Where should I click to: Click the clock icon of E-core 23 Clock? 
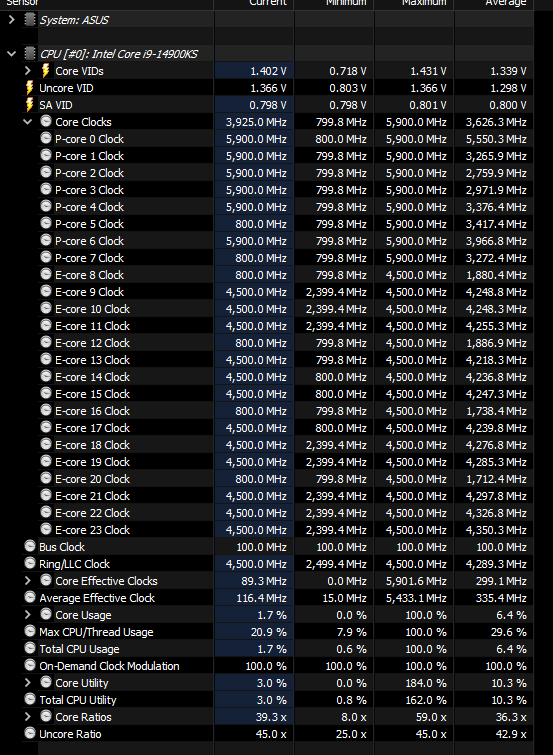pyautogui.click(x=46, y=529)
